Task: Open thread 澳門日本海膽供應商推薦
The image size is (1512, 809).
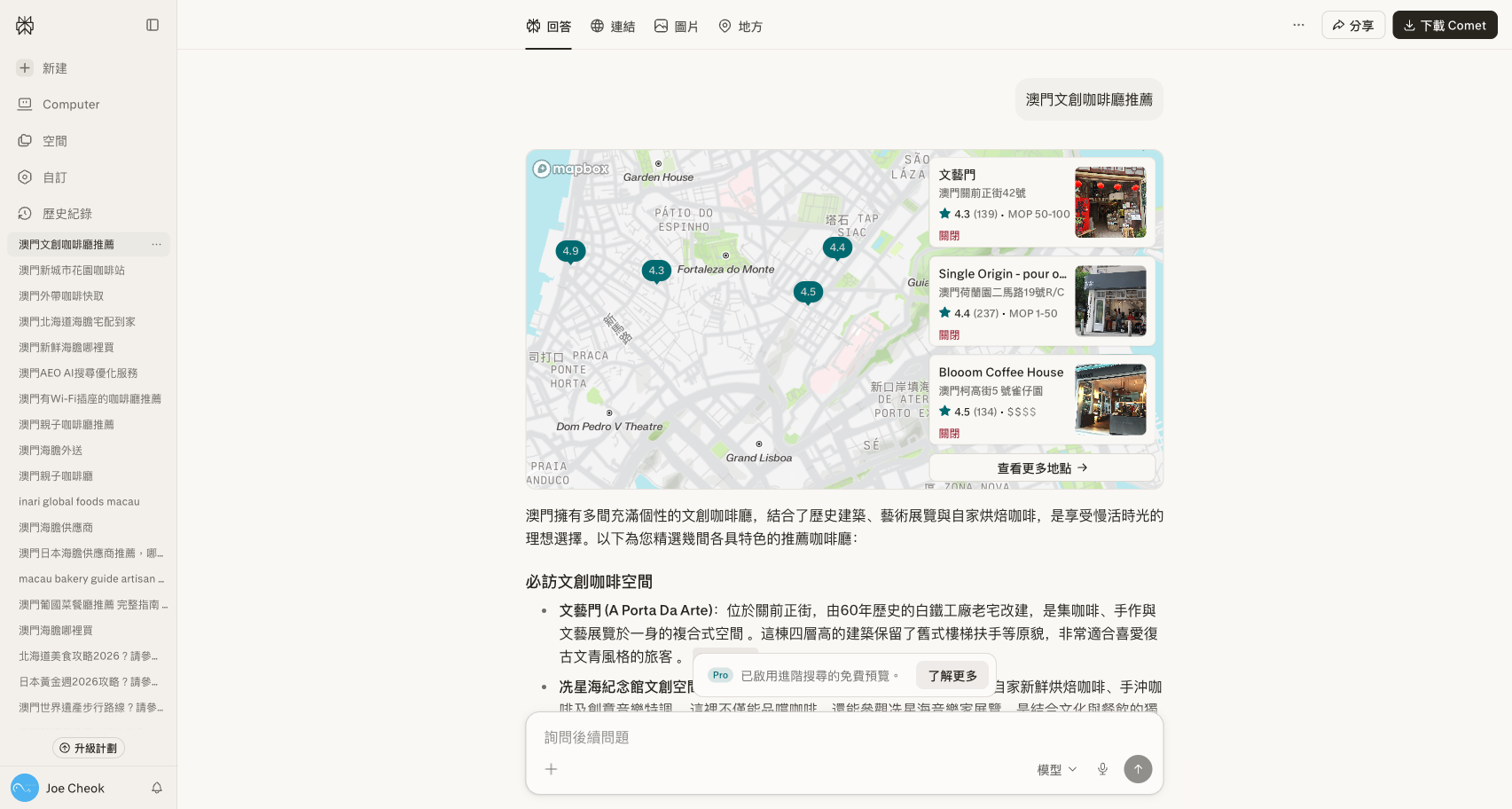Action: coord(89,554)
